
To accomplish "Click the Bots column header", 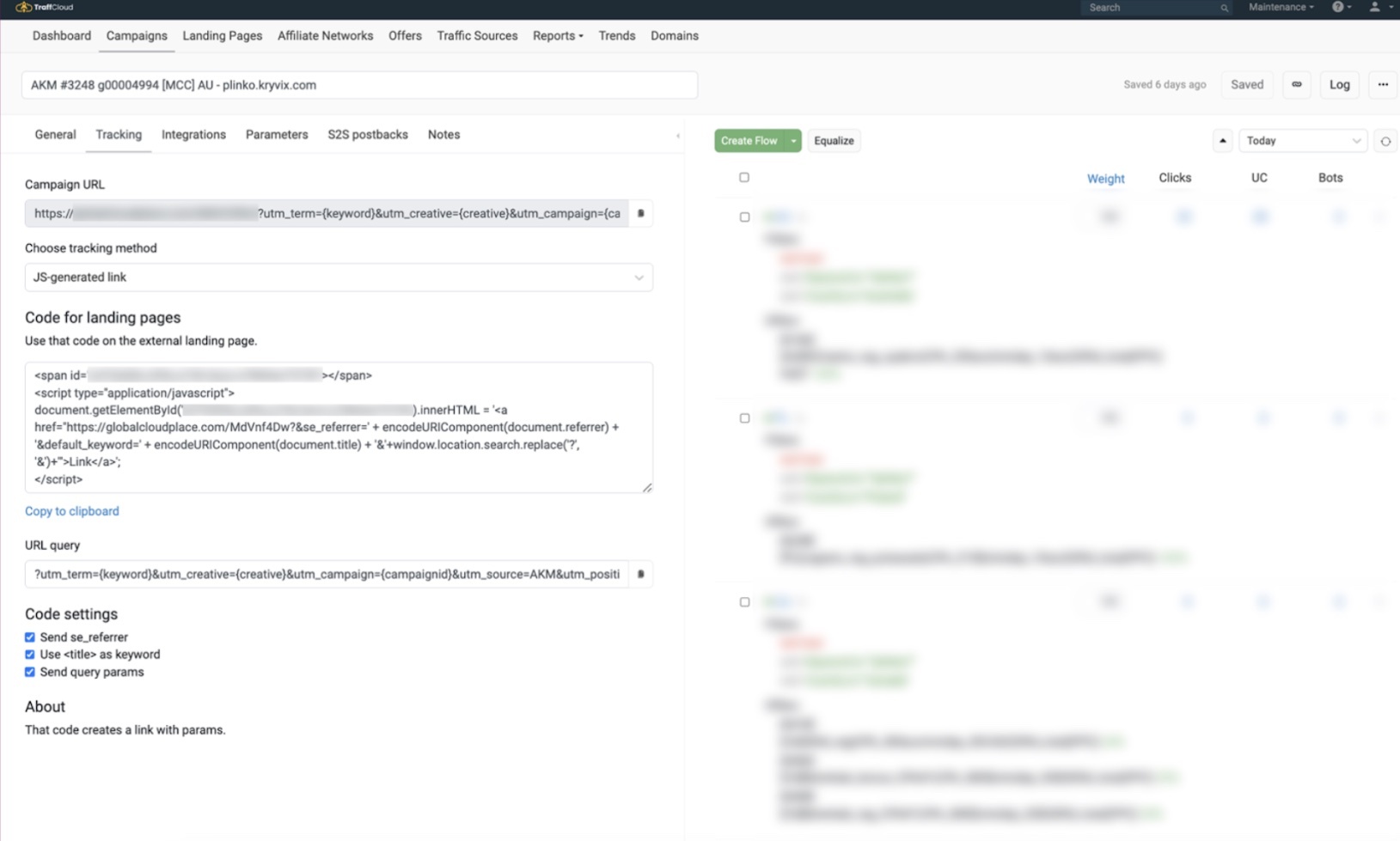I will tap(1330, 178).
